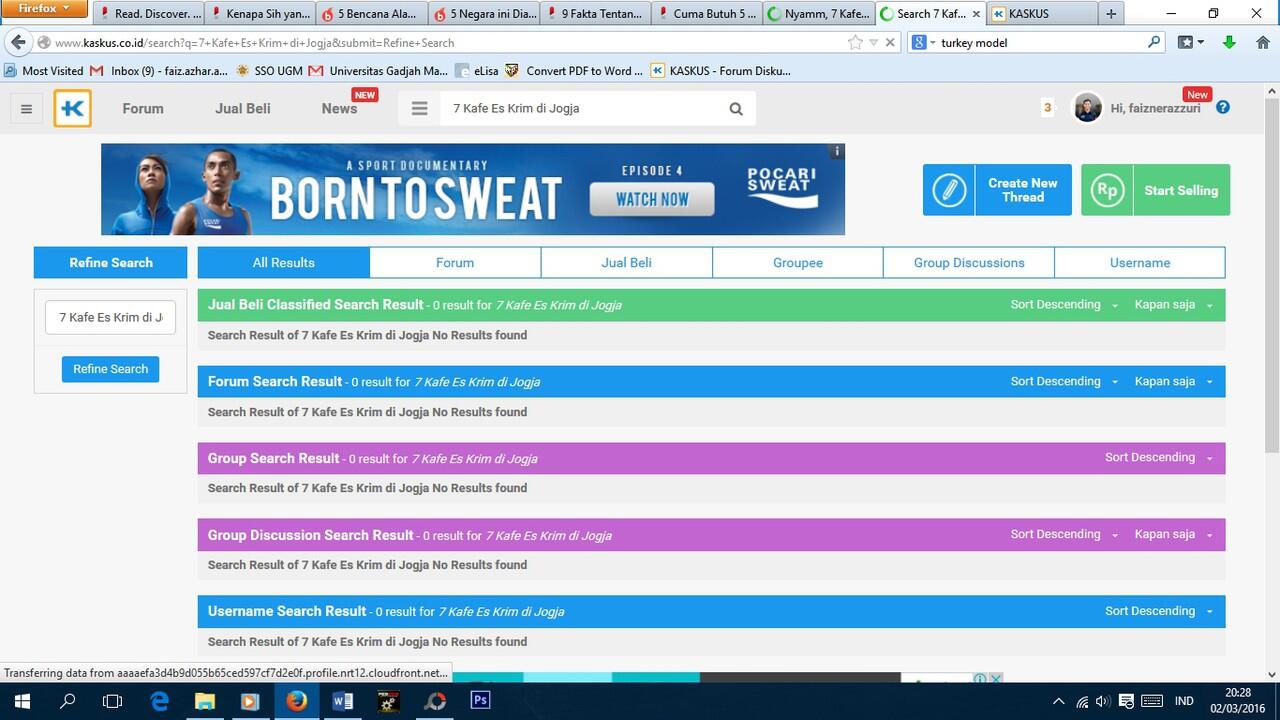Viewport: 1280px width, 720px height.
Task: Open the Firefox bookmarks menu icon
Action: (1190, 42)
